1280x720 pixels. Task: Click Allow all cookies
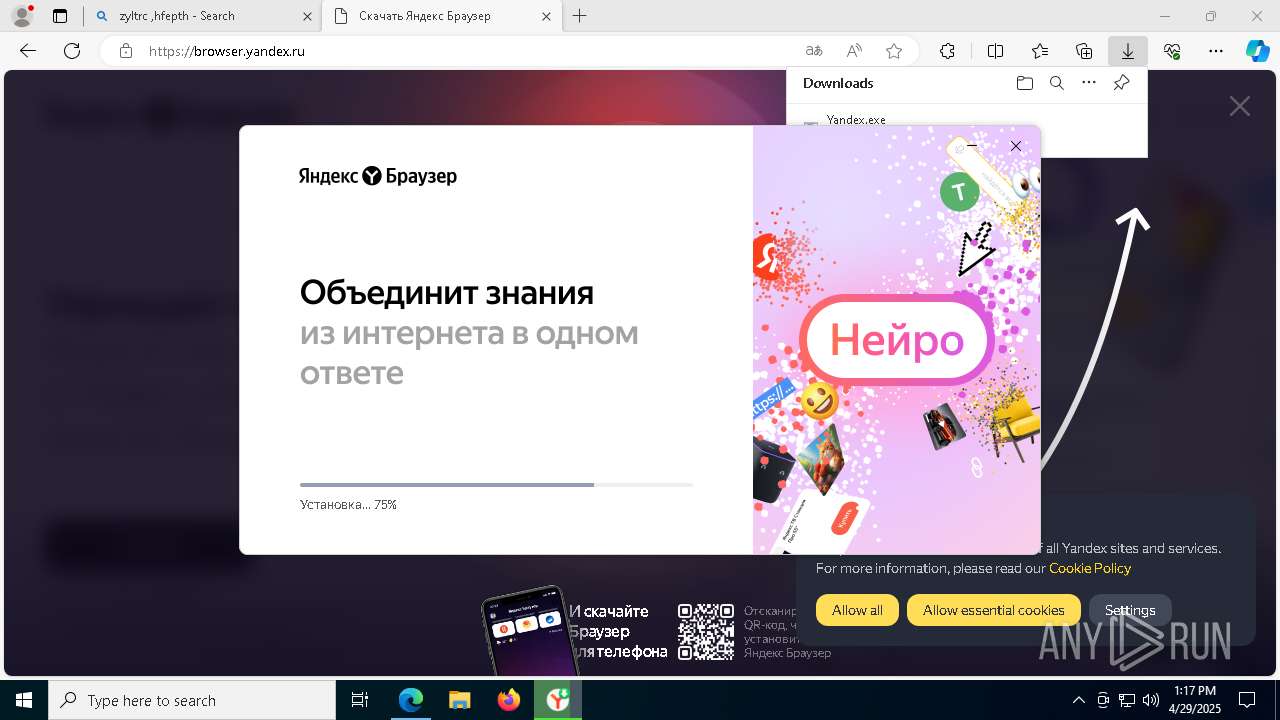click(857, 610)
